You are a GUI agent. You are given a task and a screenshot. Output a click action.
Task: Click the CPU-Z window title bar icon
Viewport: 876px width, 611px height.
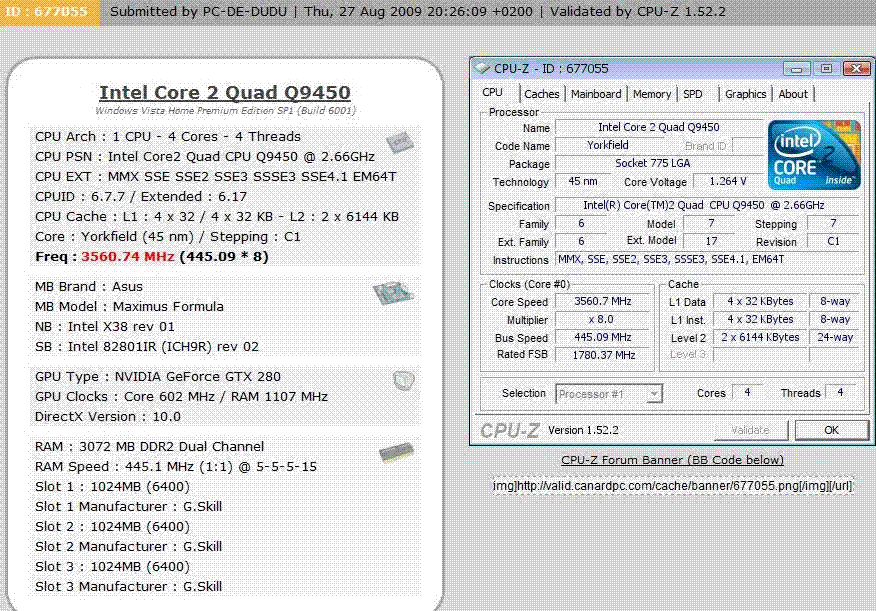pyautogui.click(x=482, y=68)
